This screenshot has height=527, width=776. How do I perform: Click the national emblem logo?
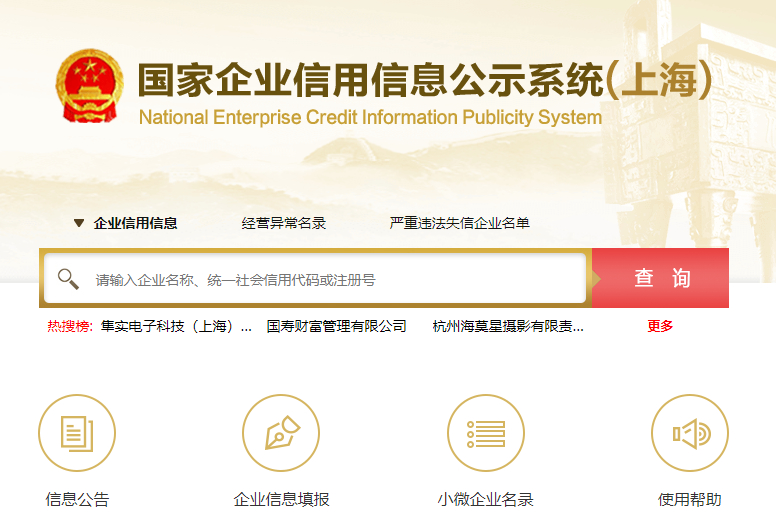[90, 86]
